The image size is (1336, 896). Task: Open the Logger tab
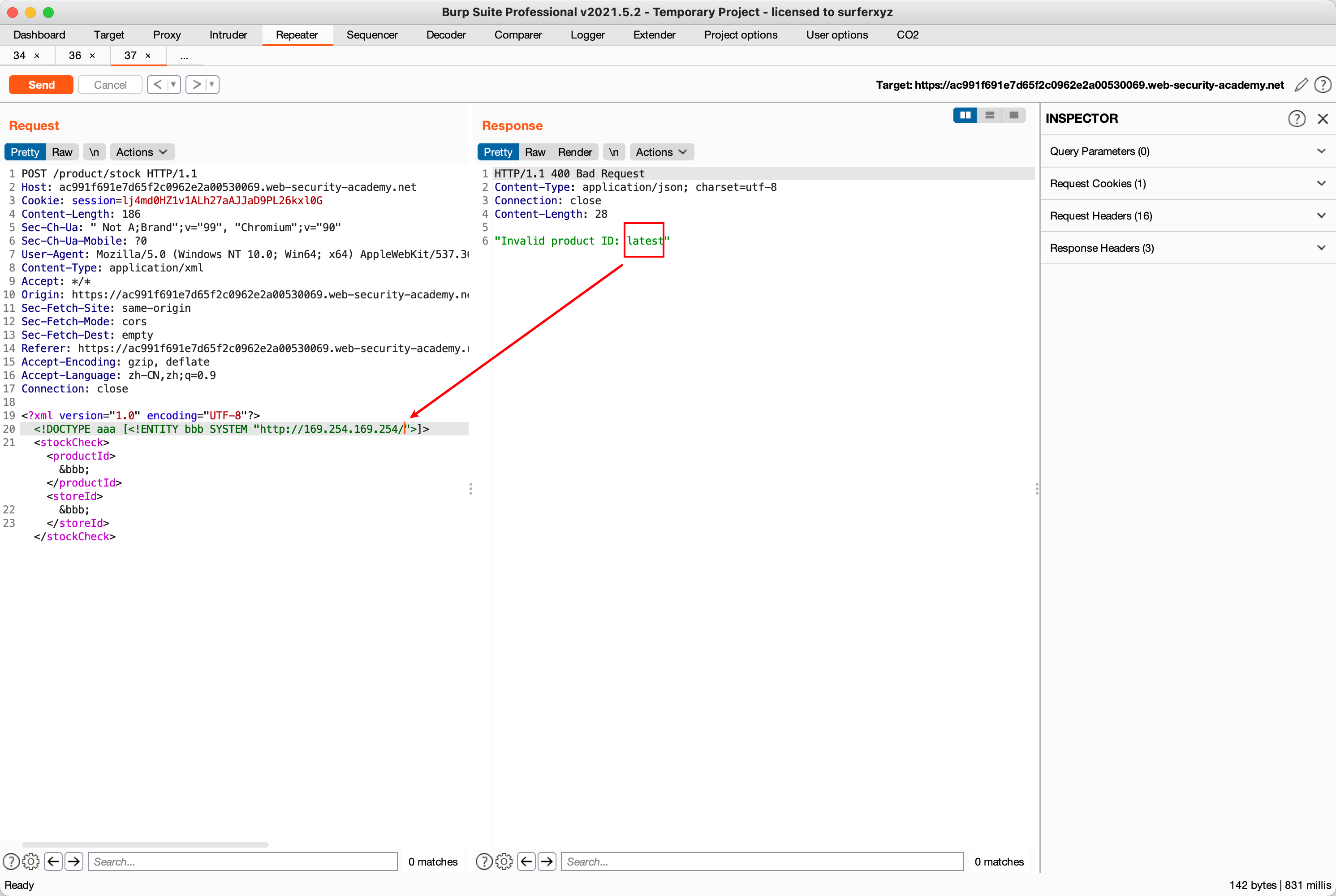click(x=587, y=35)
